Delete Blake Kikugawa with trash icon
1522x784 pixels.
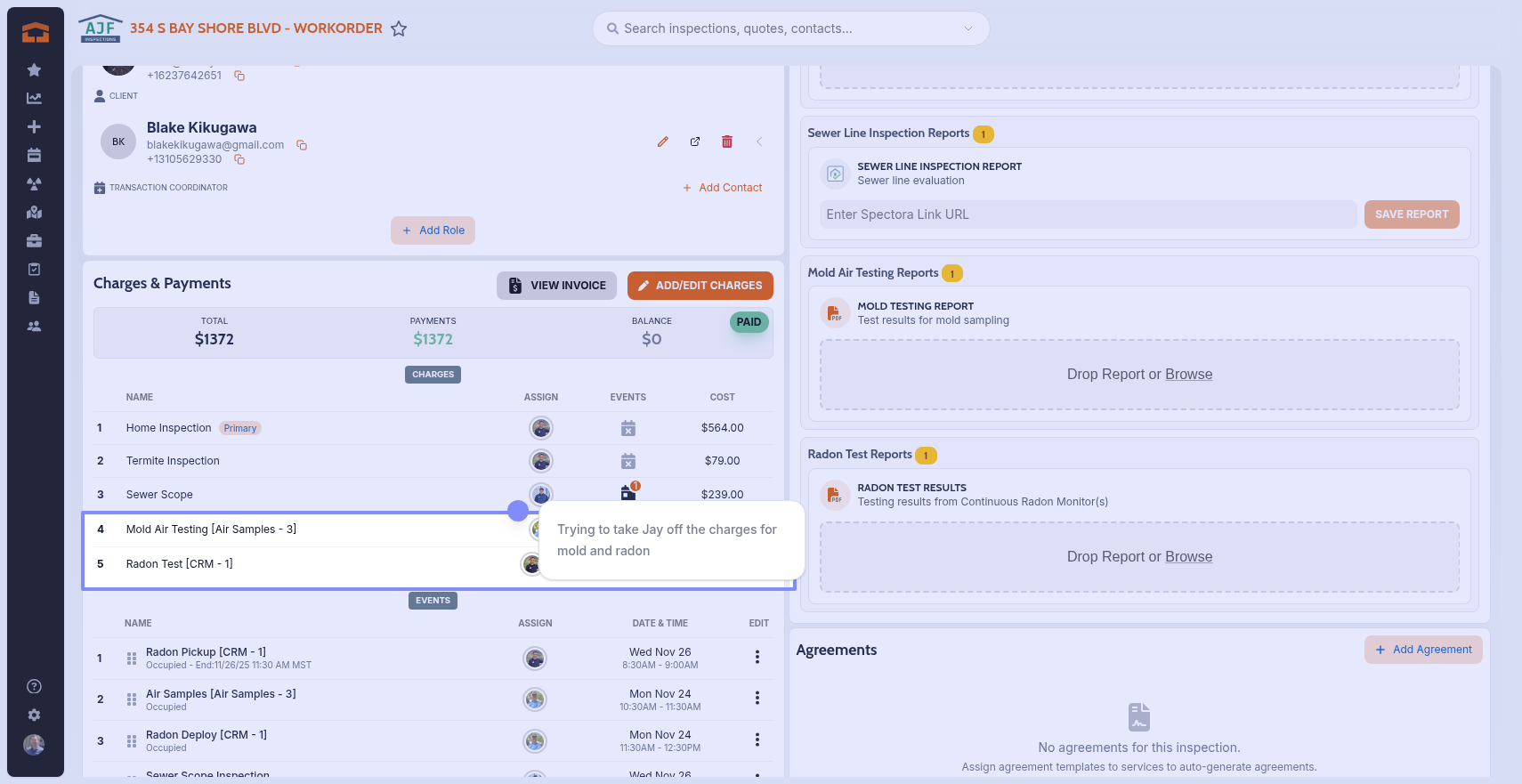coord(727,141)
